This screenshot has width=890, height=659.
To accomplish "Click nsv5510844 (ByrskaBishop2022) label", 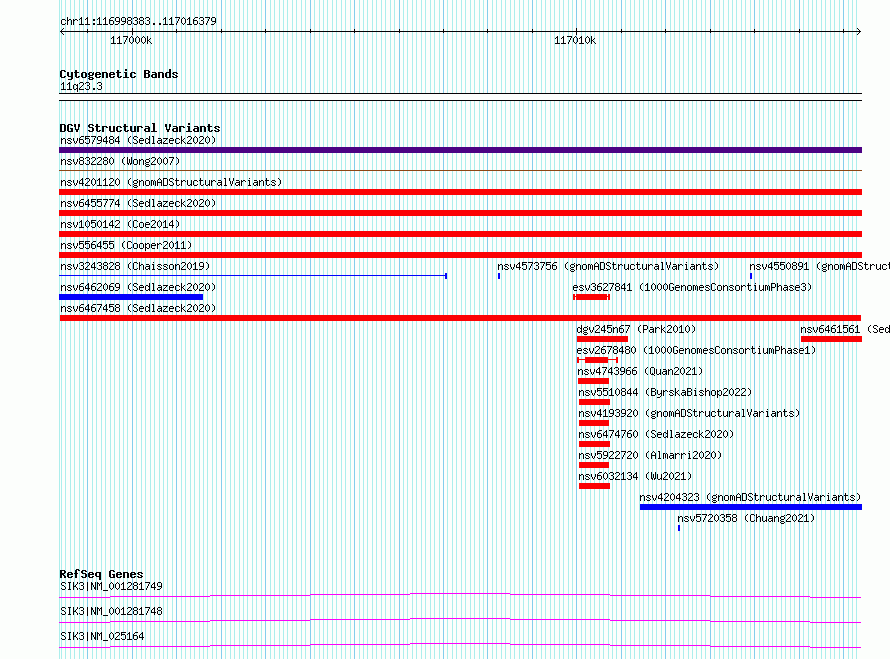I will [x=665, y=392].
